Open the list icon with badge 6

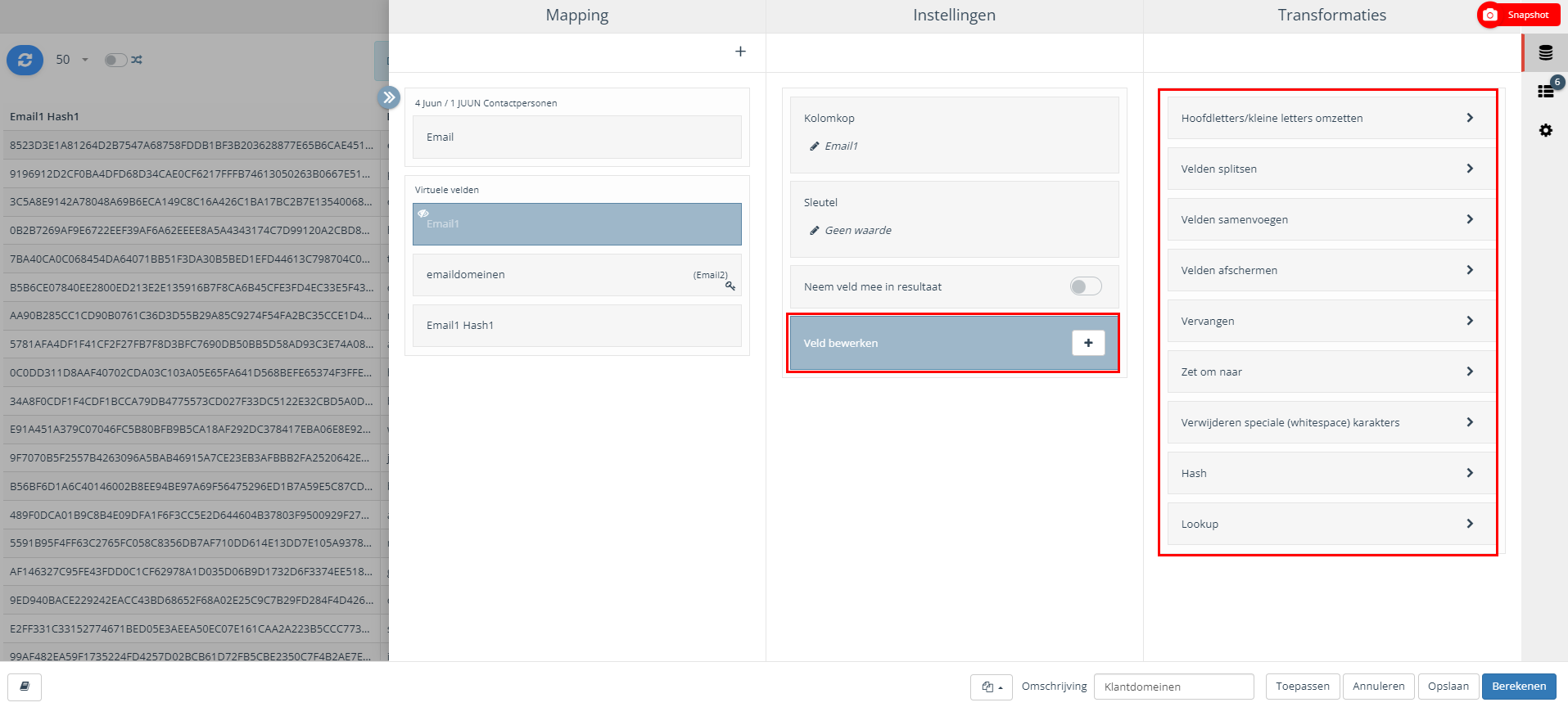[x=1545, y=91]
